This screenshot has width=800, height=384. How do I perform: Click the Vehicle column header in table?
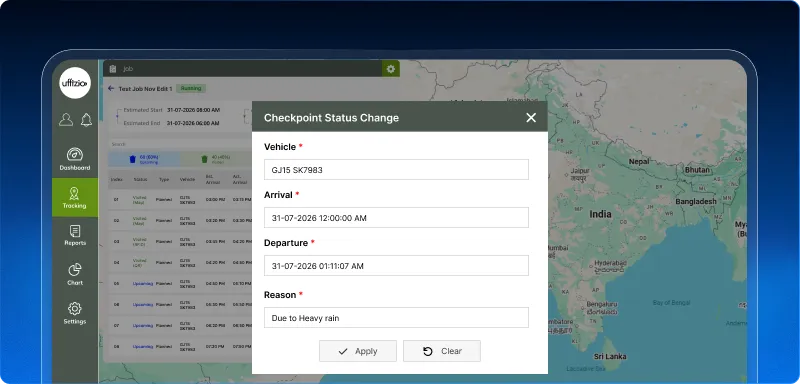(187, 180)
